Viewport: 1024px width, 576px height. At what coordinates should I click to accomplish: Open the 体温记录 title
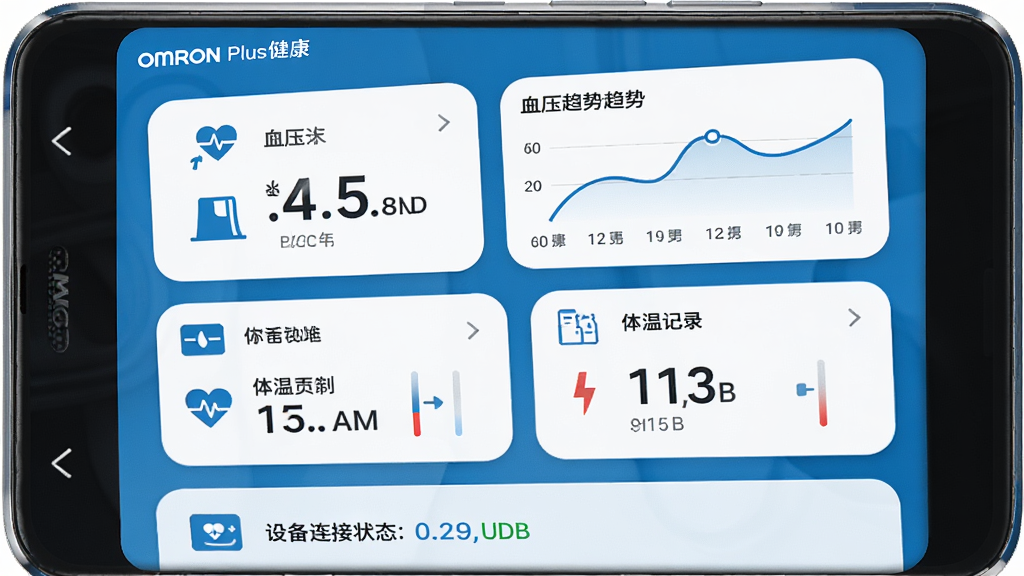coord(662,321)
